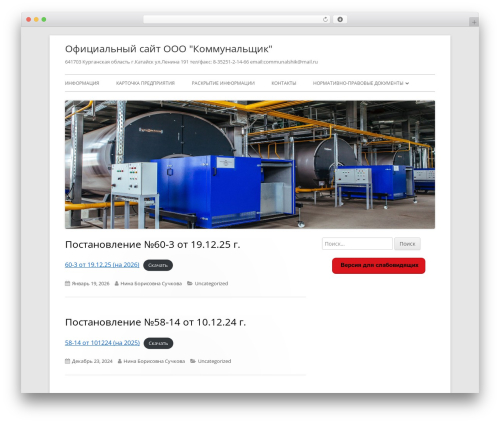This screenshot has width=500, height=423.
Task: Open a new tab with plus icon
Action: 474,22
